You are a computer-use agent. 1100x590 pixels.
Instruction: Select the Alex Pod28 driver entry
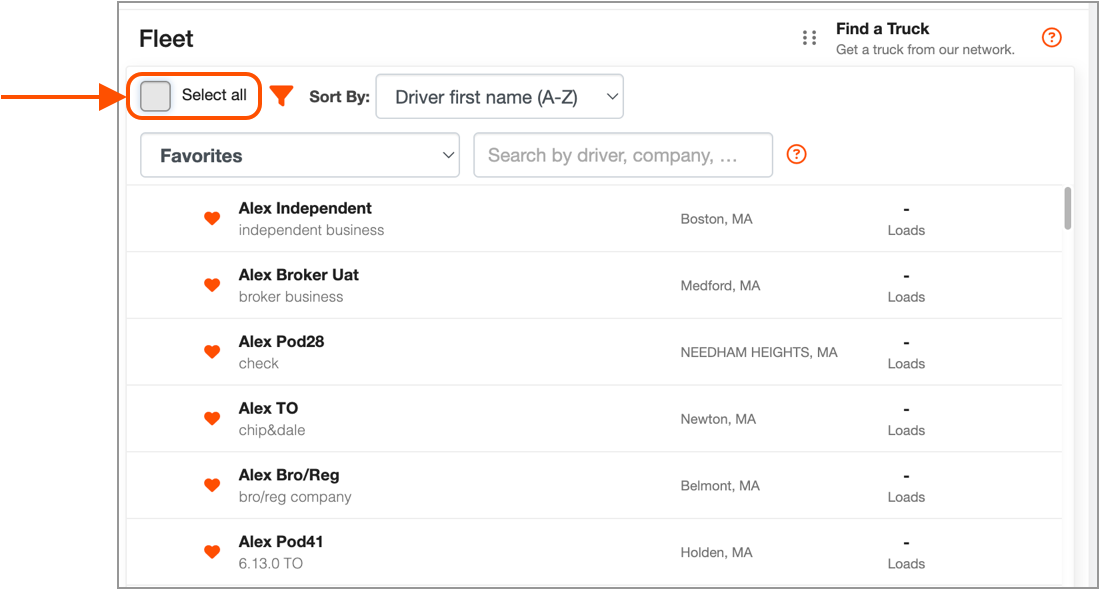[x=594, y=352]
